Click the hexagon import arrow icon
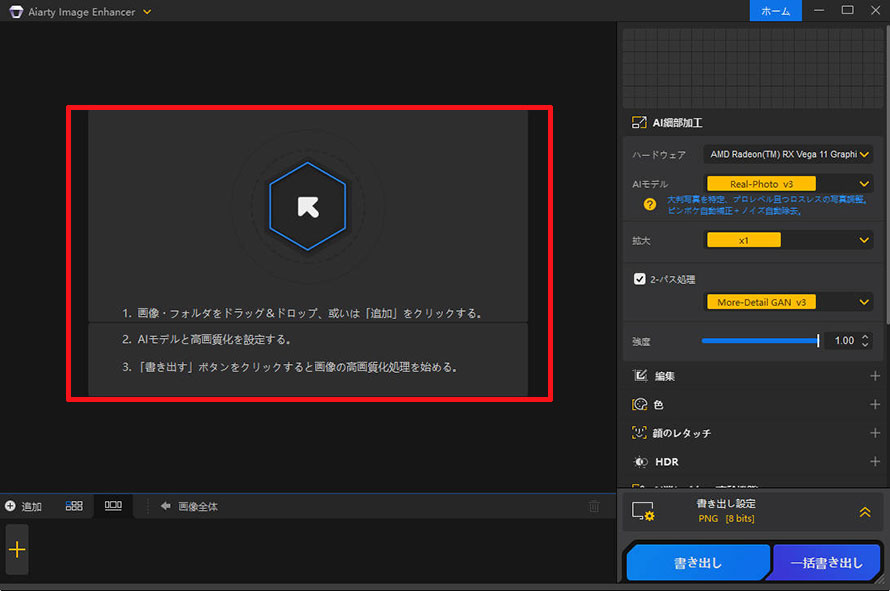Viewport: 890px width, 591px height. coord(308,206)
